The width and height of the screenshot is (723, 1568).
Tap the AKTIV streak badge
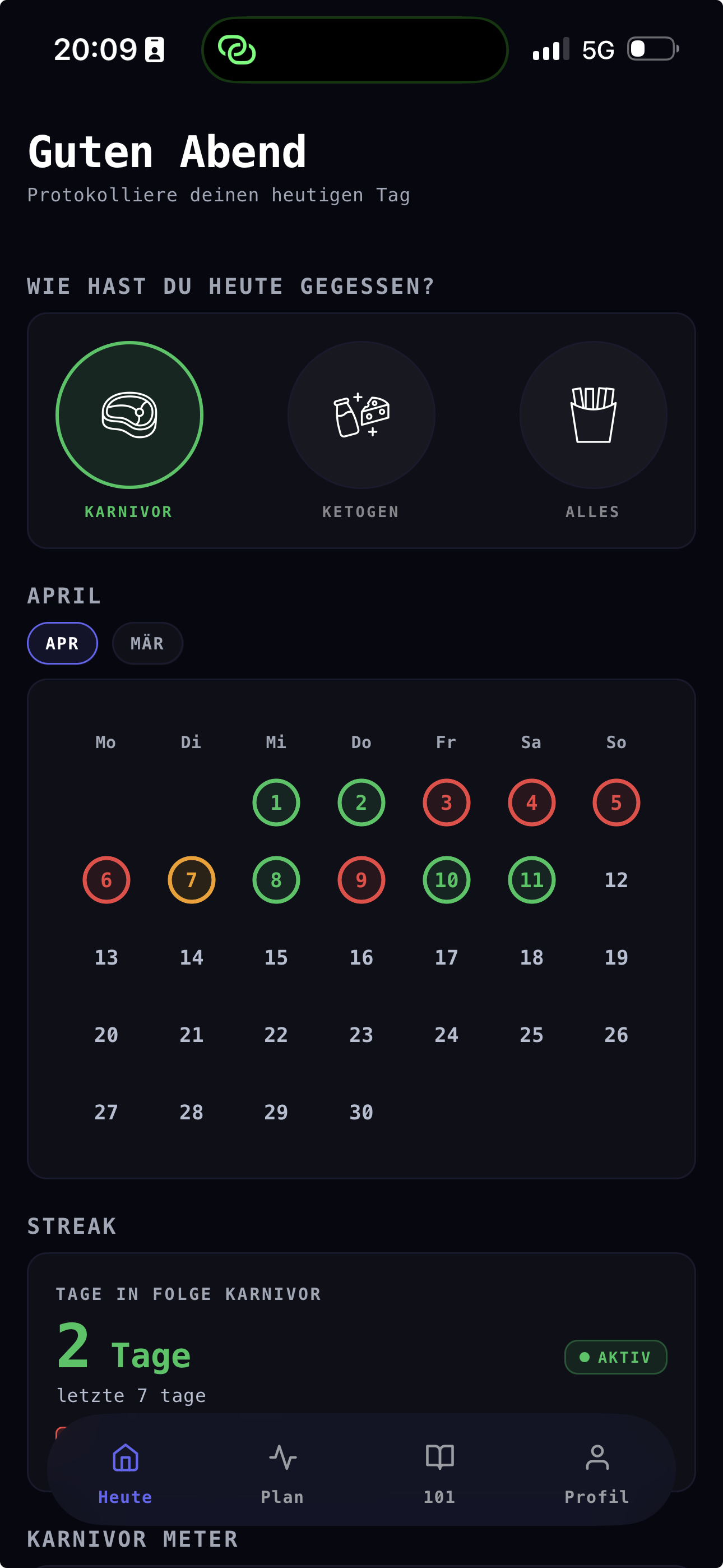(x=615, y=1357)
